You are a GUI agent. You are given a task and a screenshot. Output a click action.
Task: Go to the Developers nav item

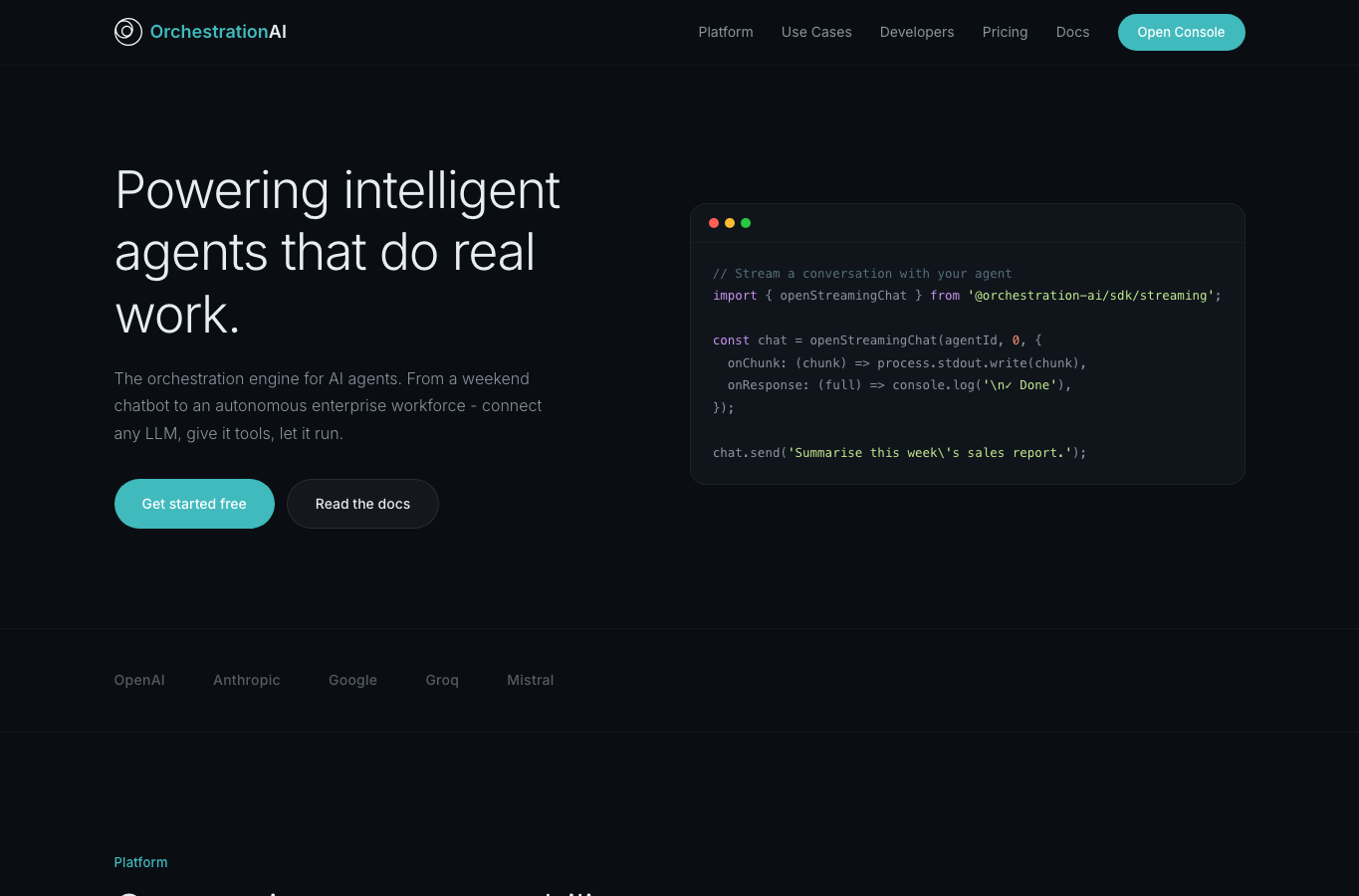(917, 32)
